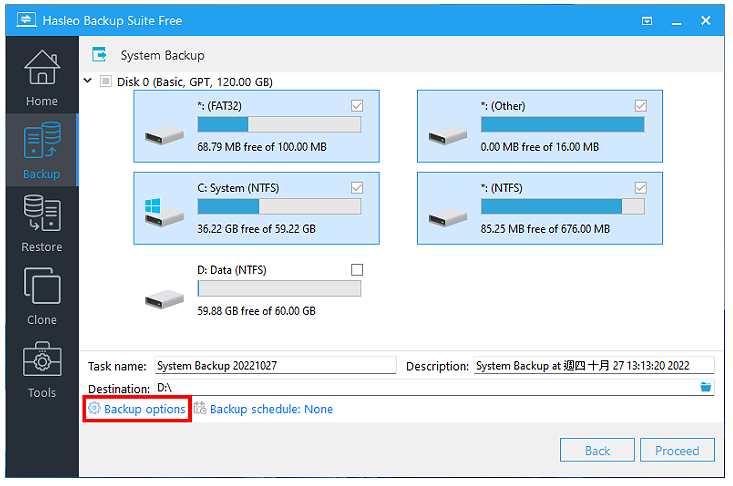Click the Task name input field
733x486 pixels.
(275, 365)
